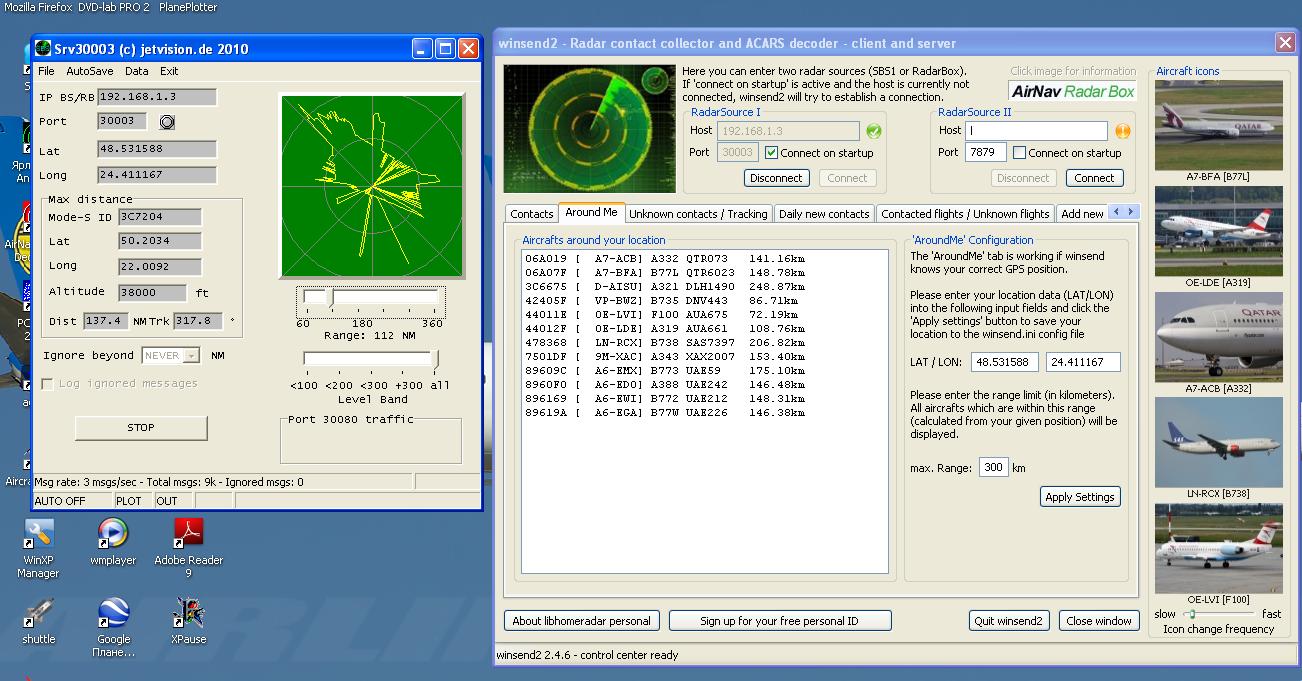
Task: Click the Exit menu item
Action: pos(169,71)
